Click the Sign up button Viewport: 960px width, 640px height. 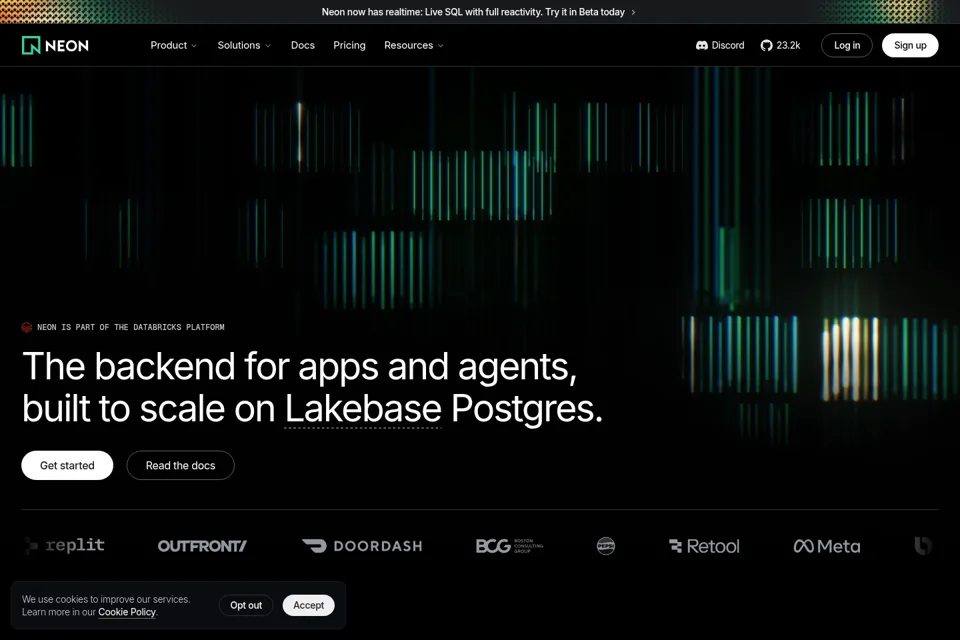coord(910,45)
